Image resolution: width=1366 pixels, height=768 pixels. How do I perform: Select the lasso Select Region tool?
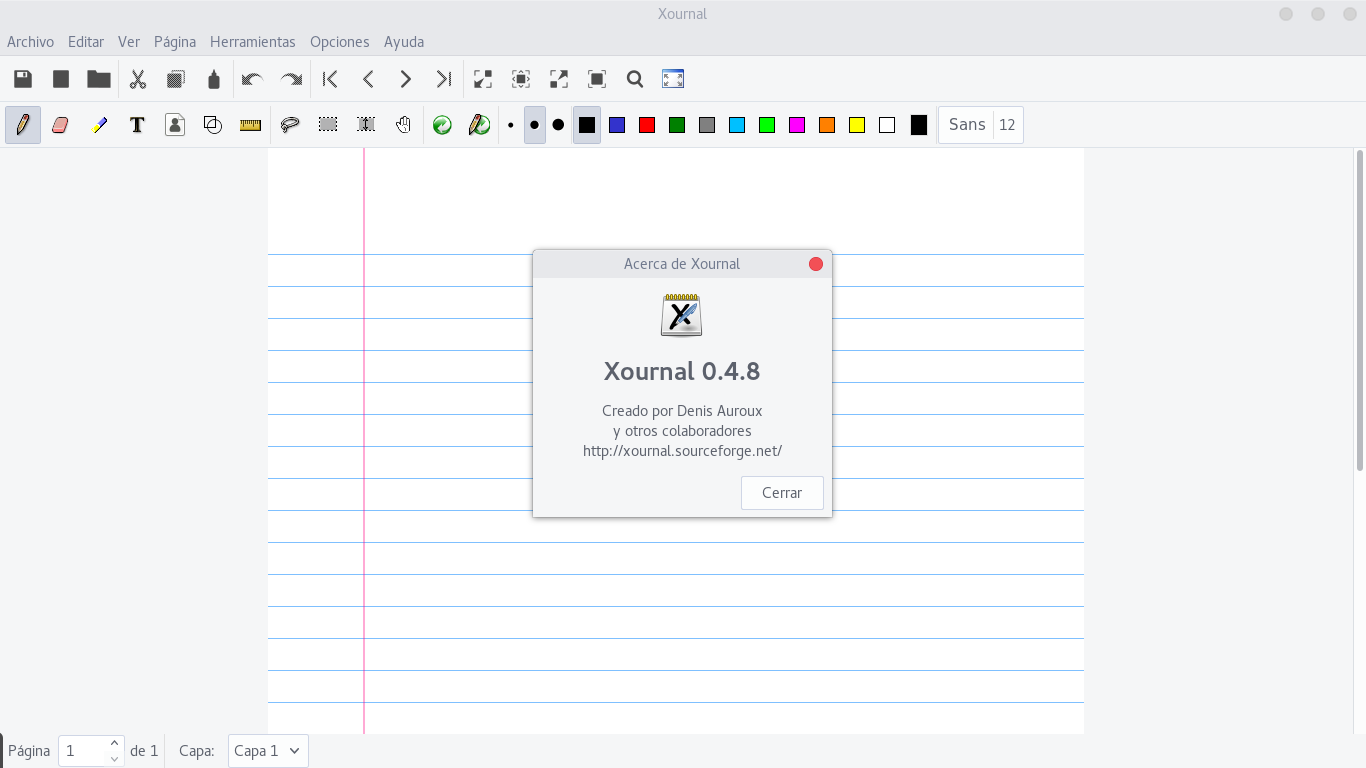click(x=290, y=125)
